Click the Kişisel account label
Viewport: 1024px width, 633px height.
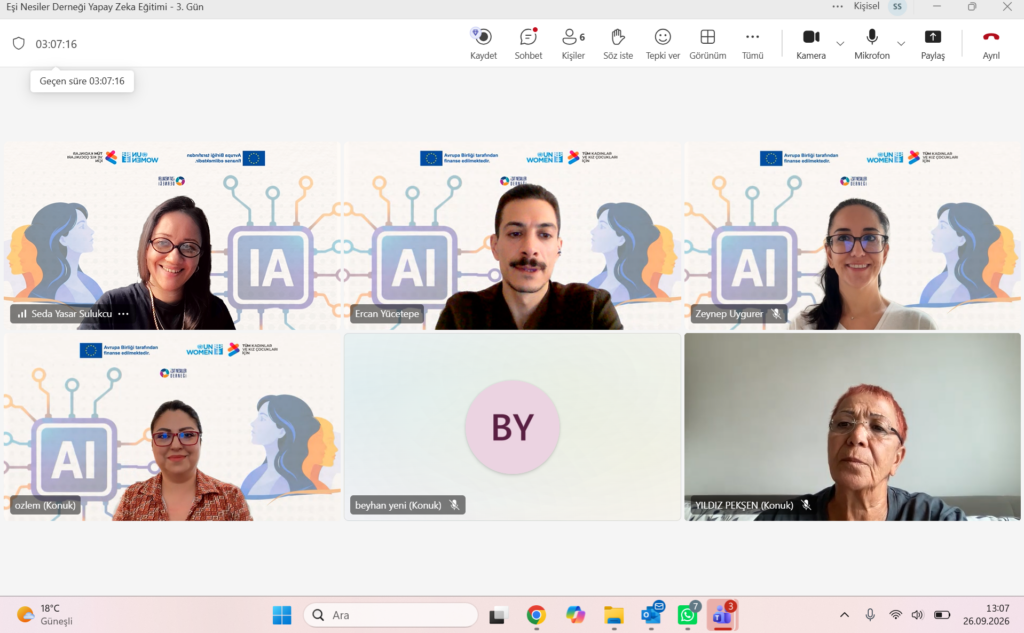tap(867, 7)
